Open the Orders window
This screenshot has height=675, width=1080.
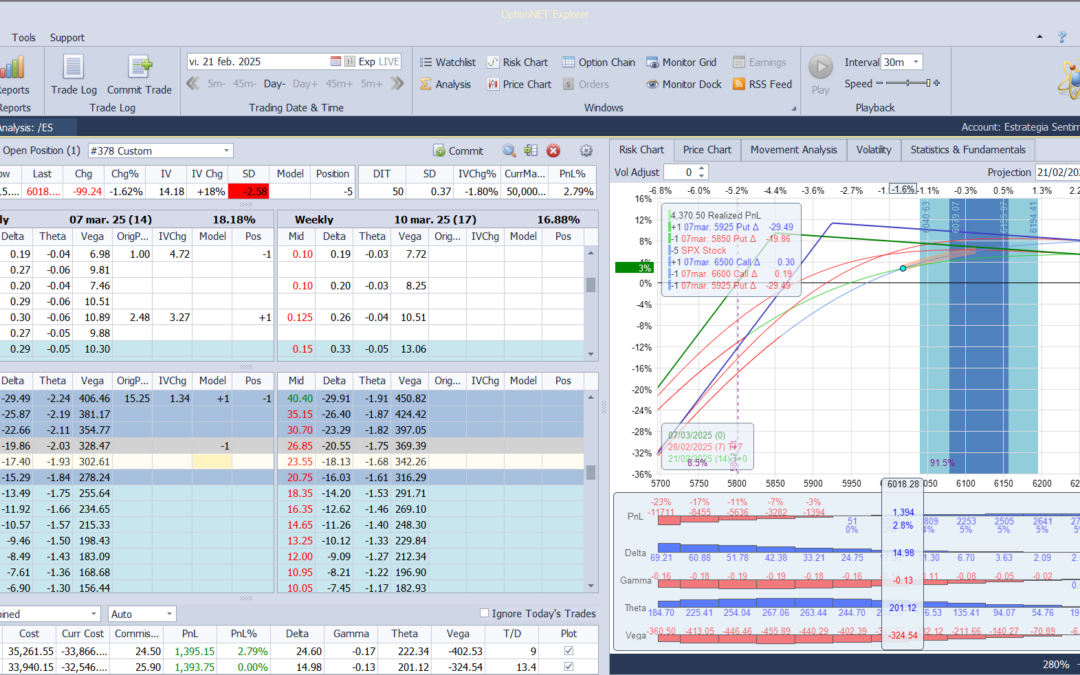586,84
